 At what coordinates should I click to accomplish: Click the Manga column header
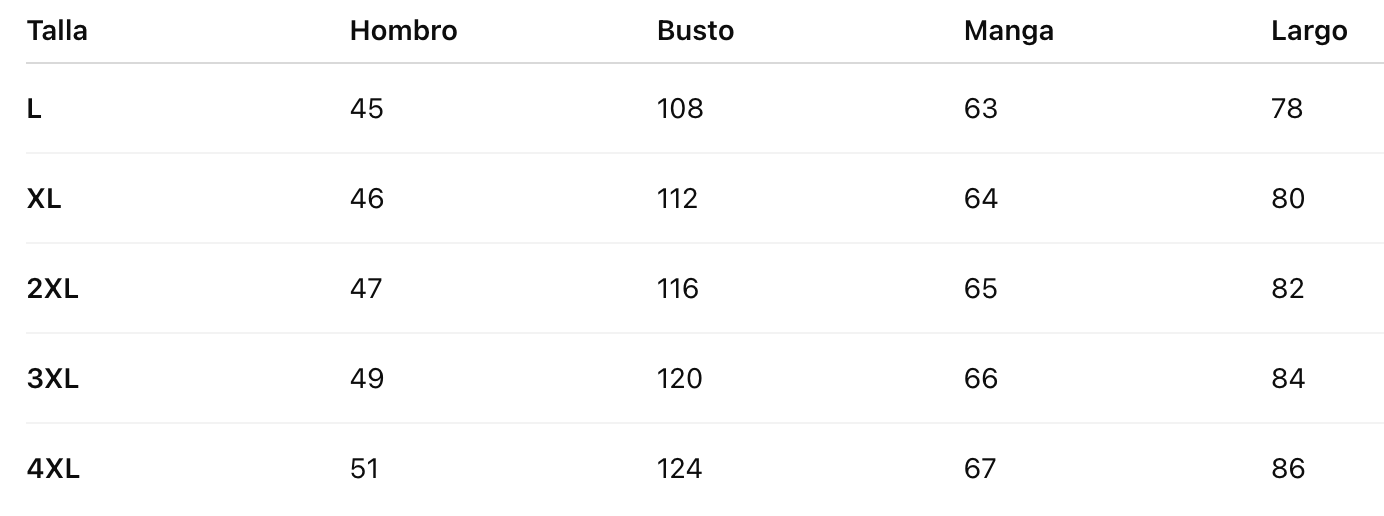(x=1008, y=31)
